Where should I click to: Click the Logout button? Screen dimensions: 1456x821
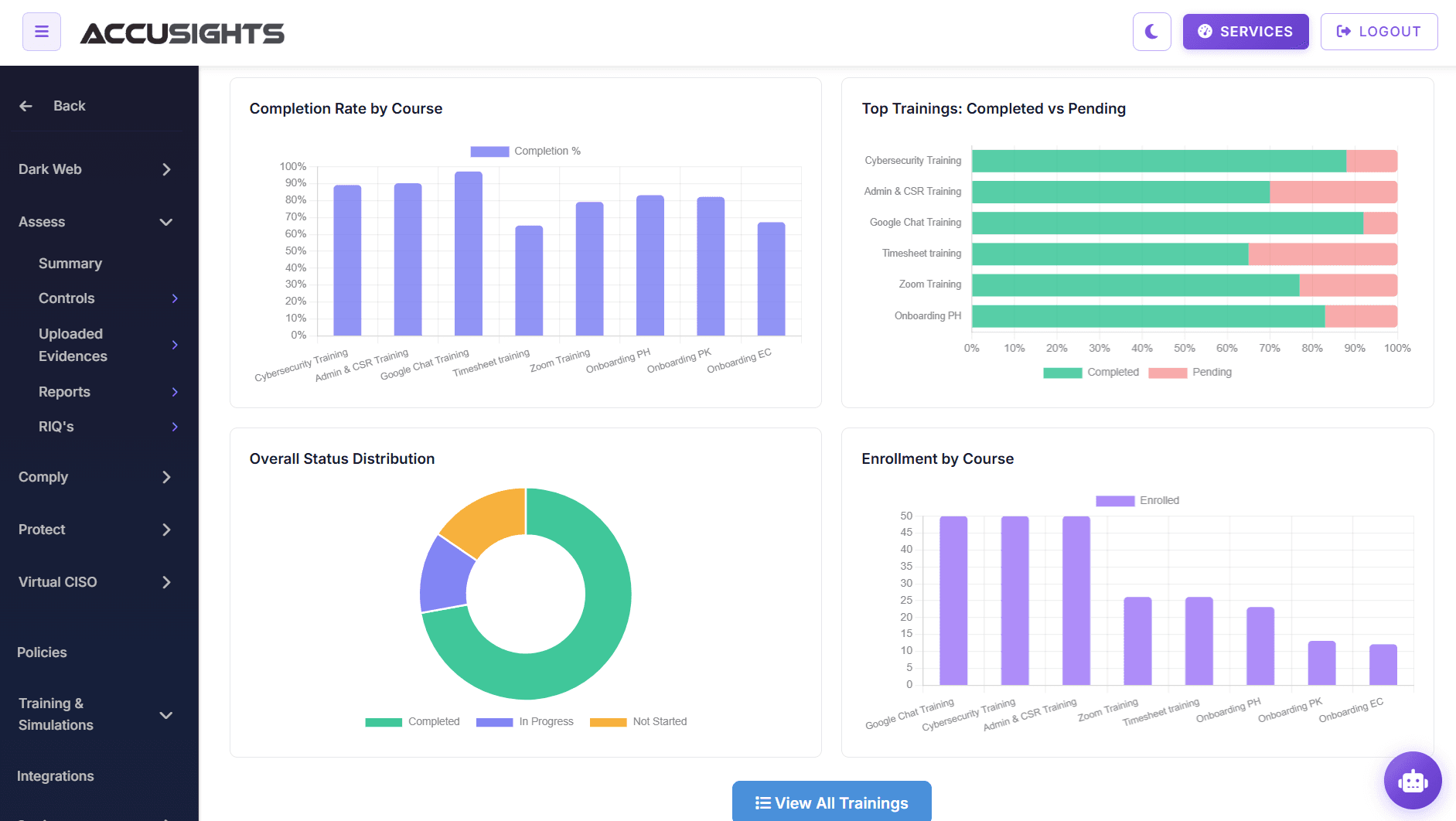click(1379, 32)
